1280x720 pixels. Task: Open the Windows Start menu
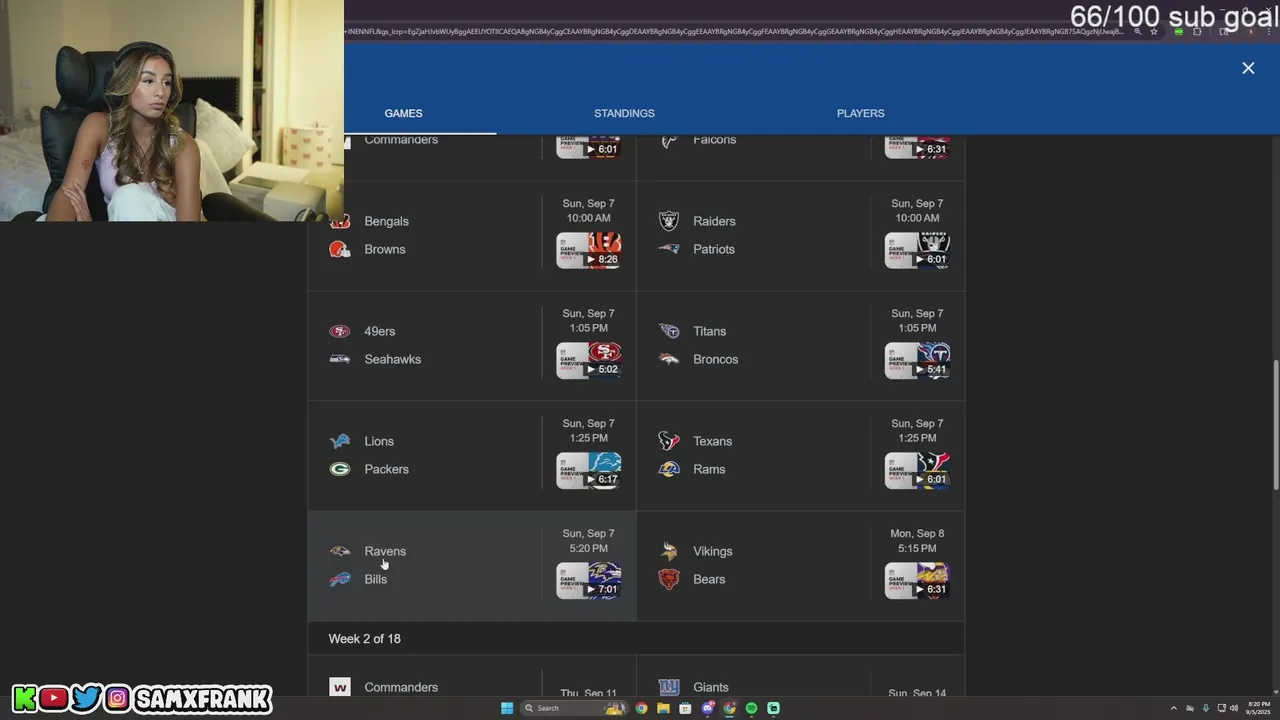pos(507,708)
